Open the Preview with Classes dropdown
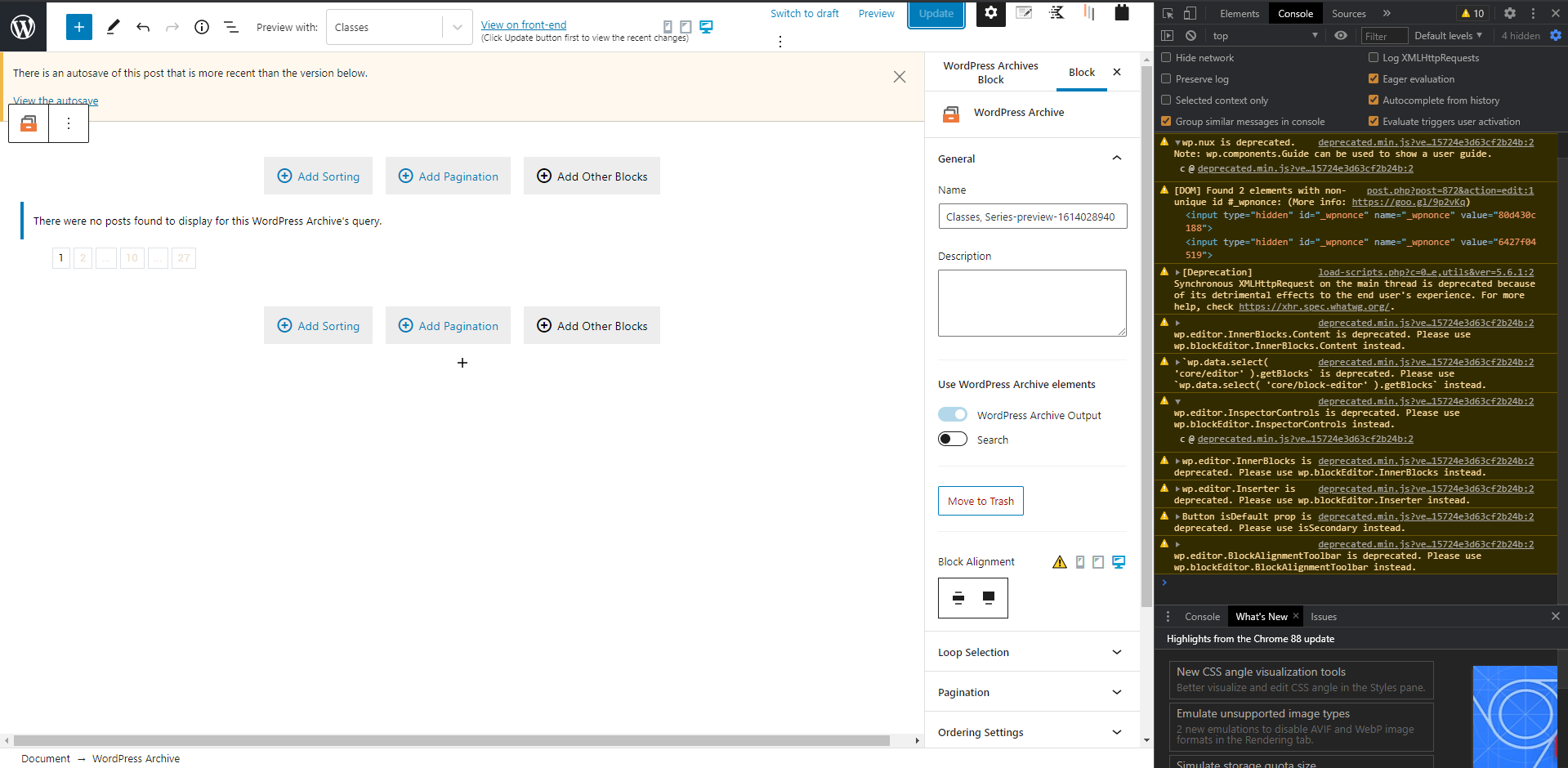Image resolution: width=1568 pixels, height=768 pixels. coord(399,27)
